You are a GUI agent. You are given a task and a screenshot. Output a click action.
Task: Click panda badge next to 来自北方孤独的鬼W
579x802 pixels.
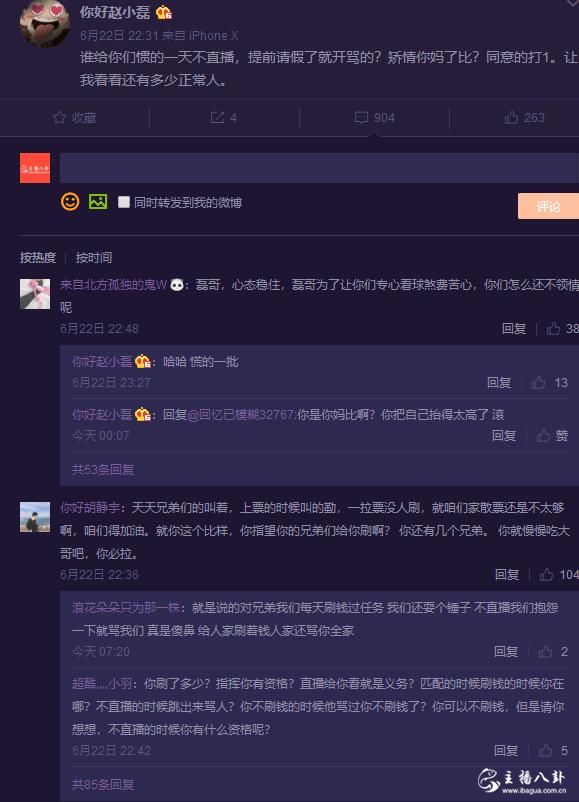coord(177,284)
